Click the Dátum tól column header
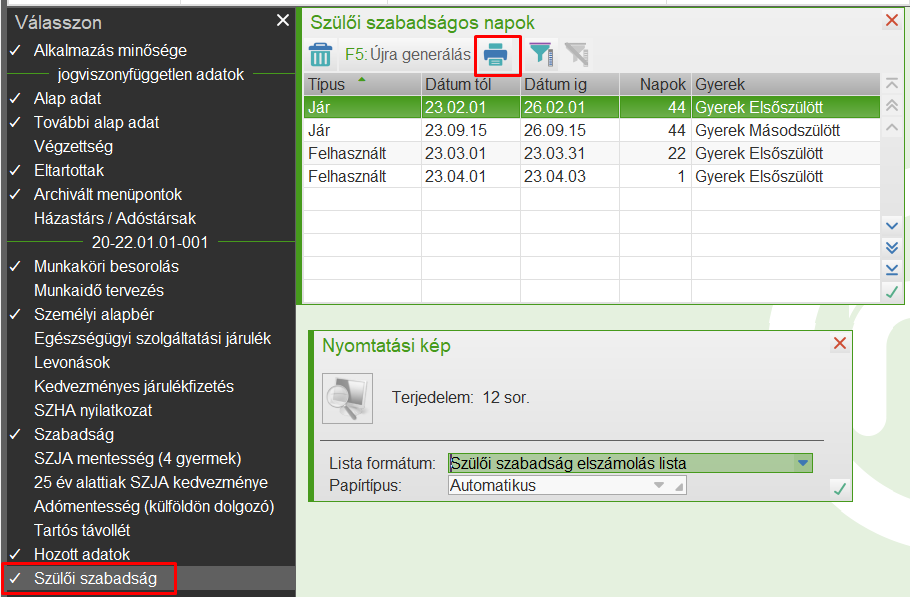The width and height of the screenshot is (910, 597). (471, 85)
